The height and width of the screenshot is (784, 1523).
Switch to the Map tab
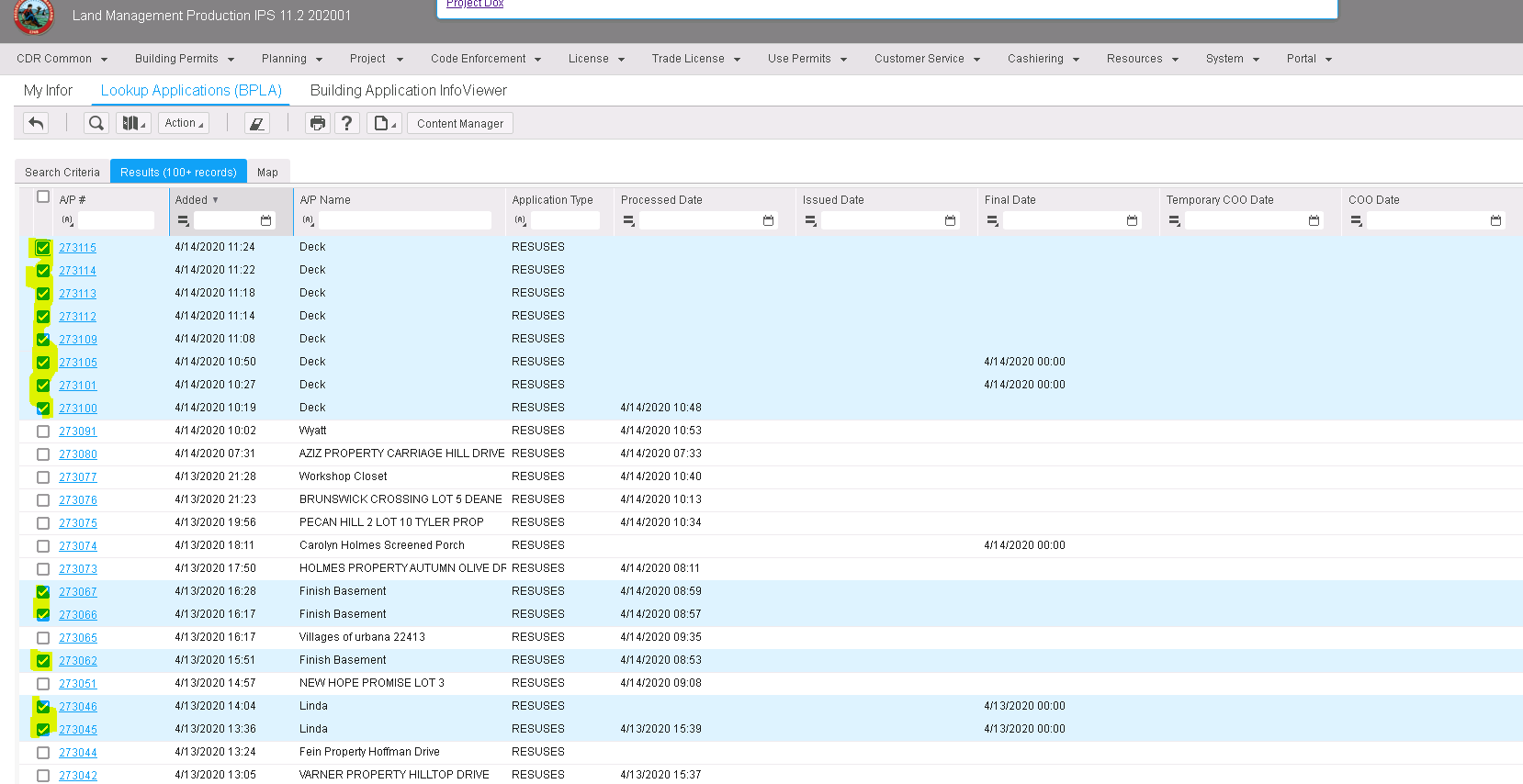(x=267, y=172)
